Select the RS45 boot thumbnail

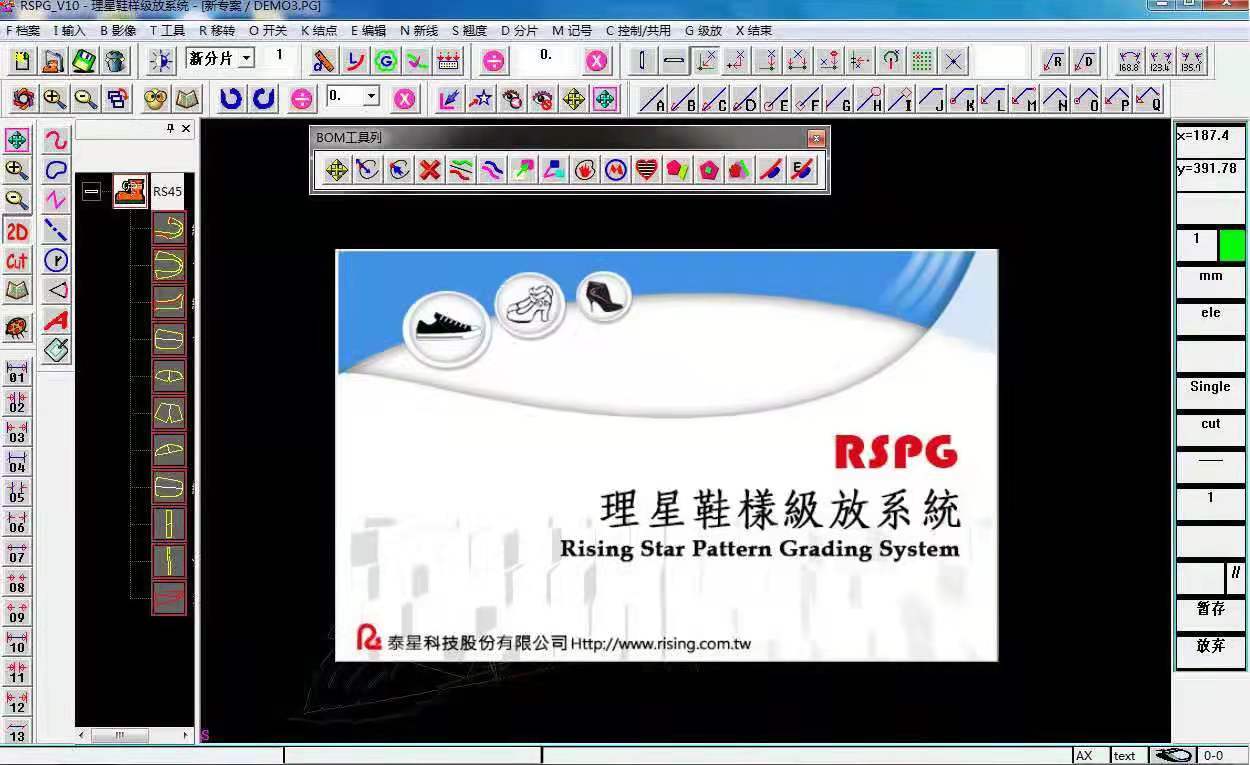coord(130,190)
